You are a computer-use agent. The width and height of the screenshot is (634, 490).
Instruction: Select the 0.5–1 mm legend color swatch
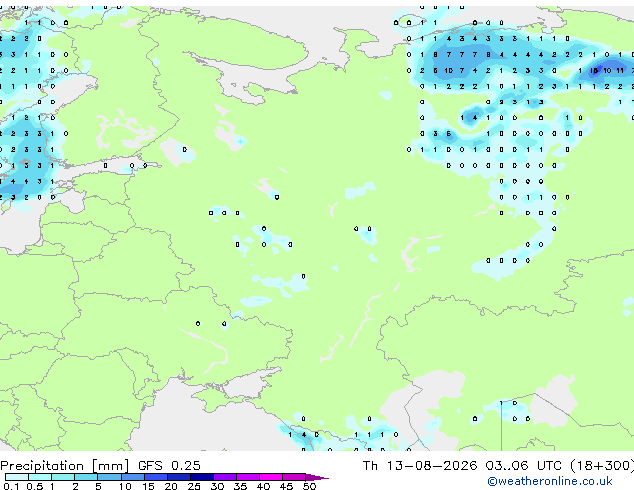(40, 477)
